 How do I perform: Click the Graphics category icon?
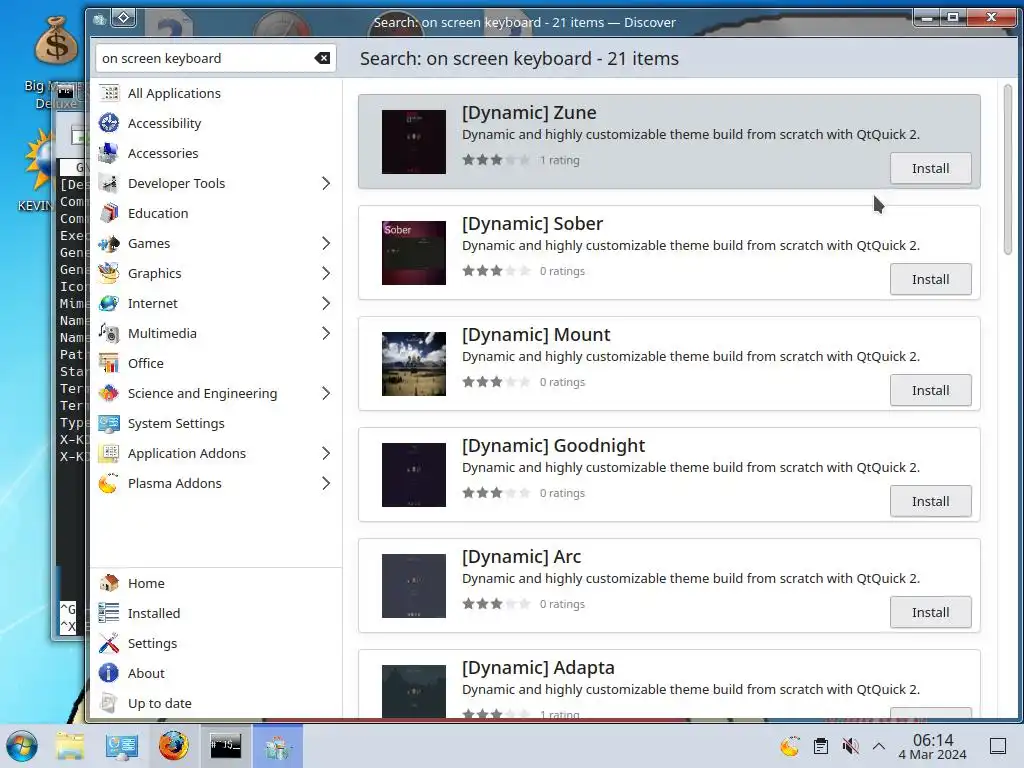(109, 274)
